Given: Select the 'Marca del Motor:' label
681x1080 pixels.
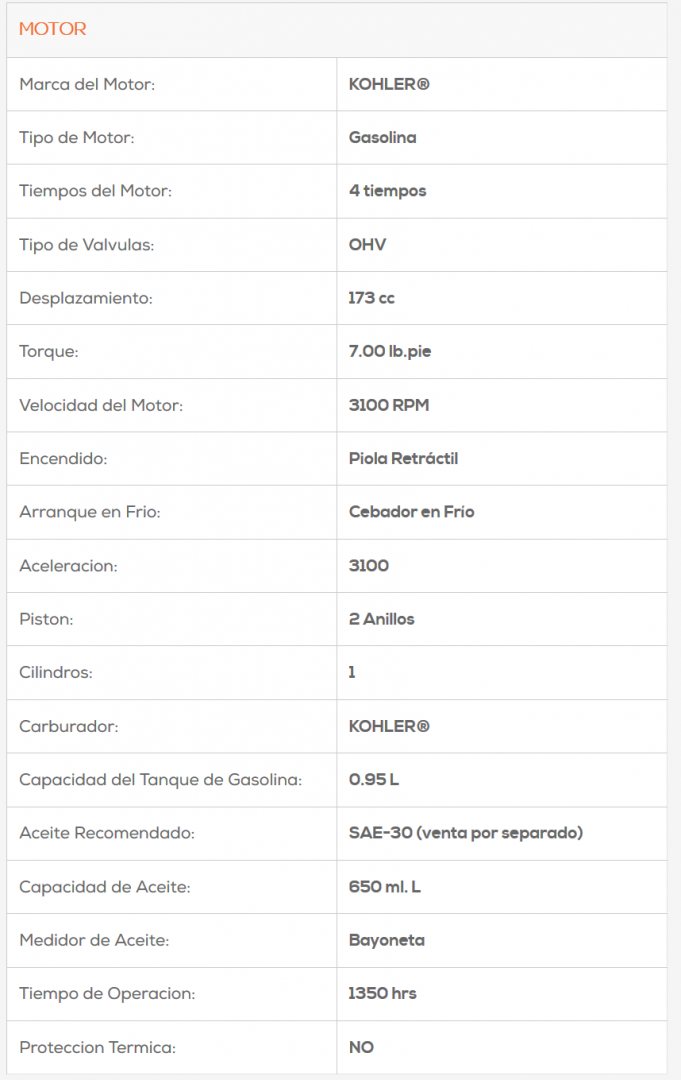Looking at the screenshot, I should [x=87, y=84].
